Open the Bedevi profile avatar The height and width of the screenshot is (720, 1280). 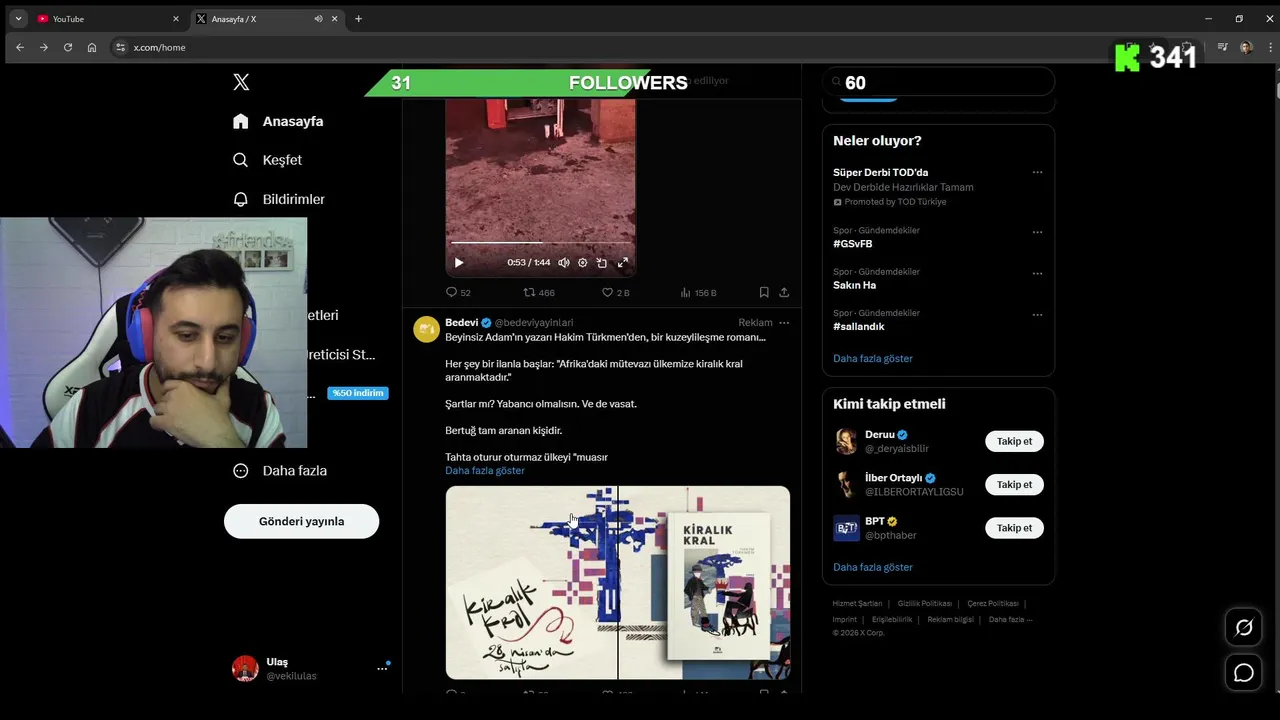[x=426, y=329]
